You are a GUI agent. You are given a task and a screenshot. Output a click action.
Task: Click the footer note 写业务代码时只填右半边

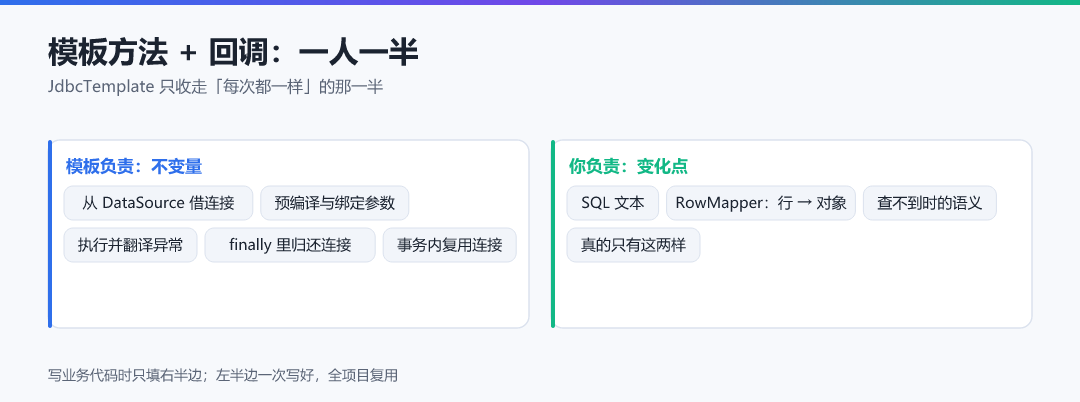223,376
